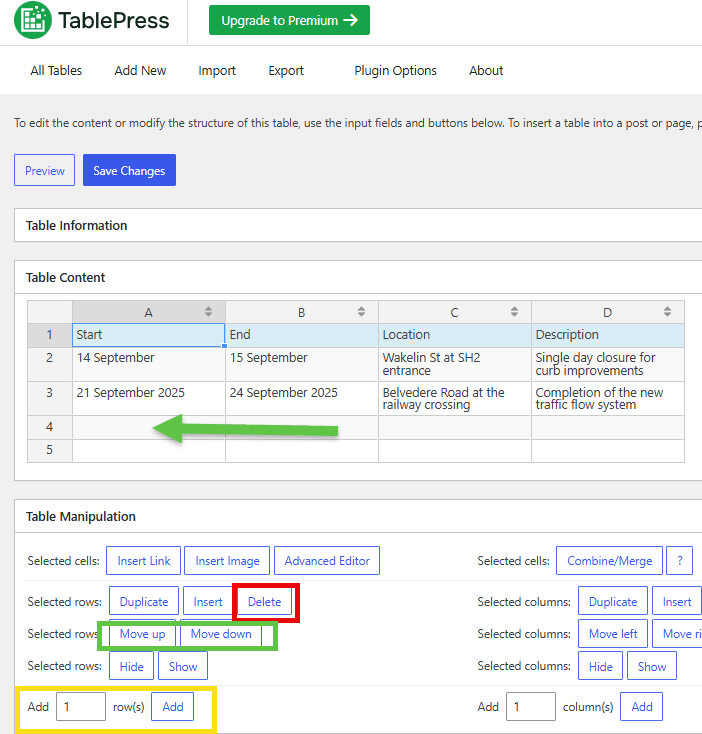The width and height of the screenshot is (702, 734).
Task: Duplicate the selected columns
Action: pos(613,601)
